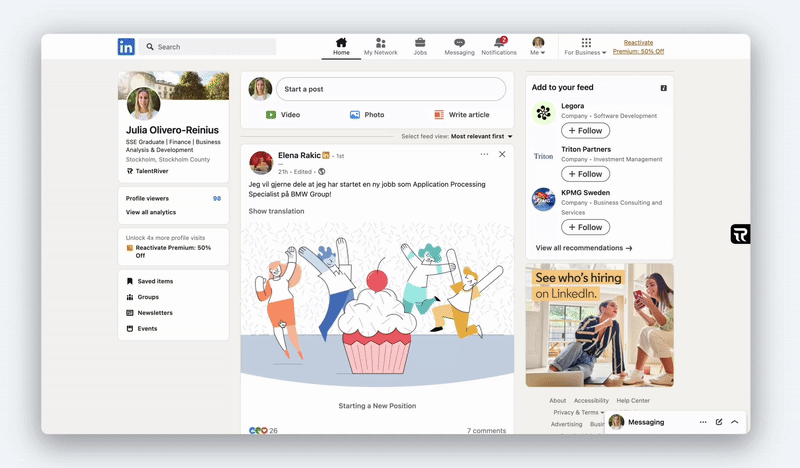Open the Messaging nav tab
Image resolution: width=800 pixels, height=468 pixels.
coord(459,46)
